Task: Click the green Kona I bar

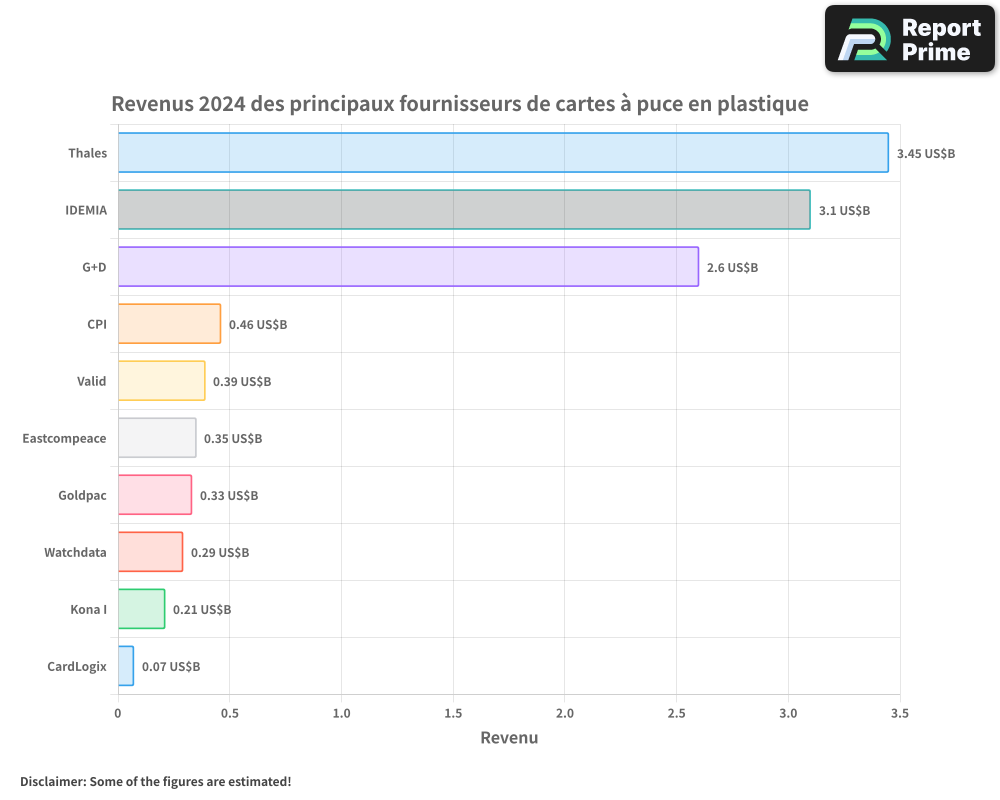Action: click(141, 609)
